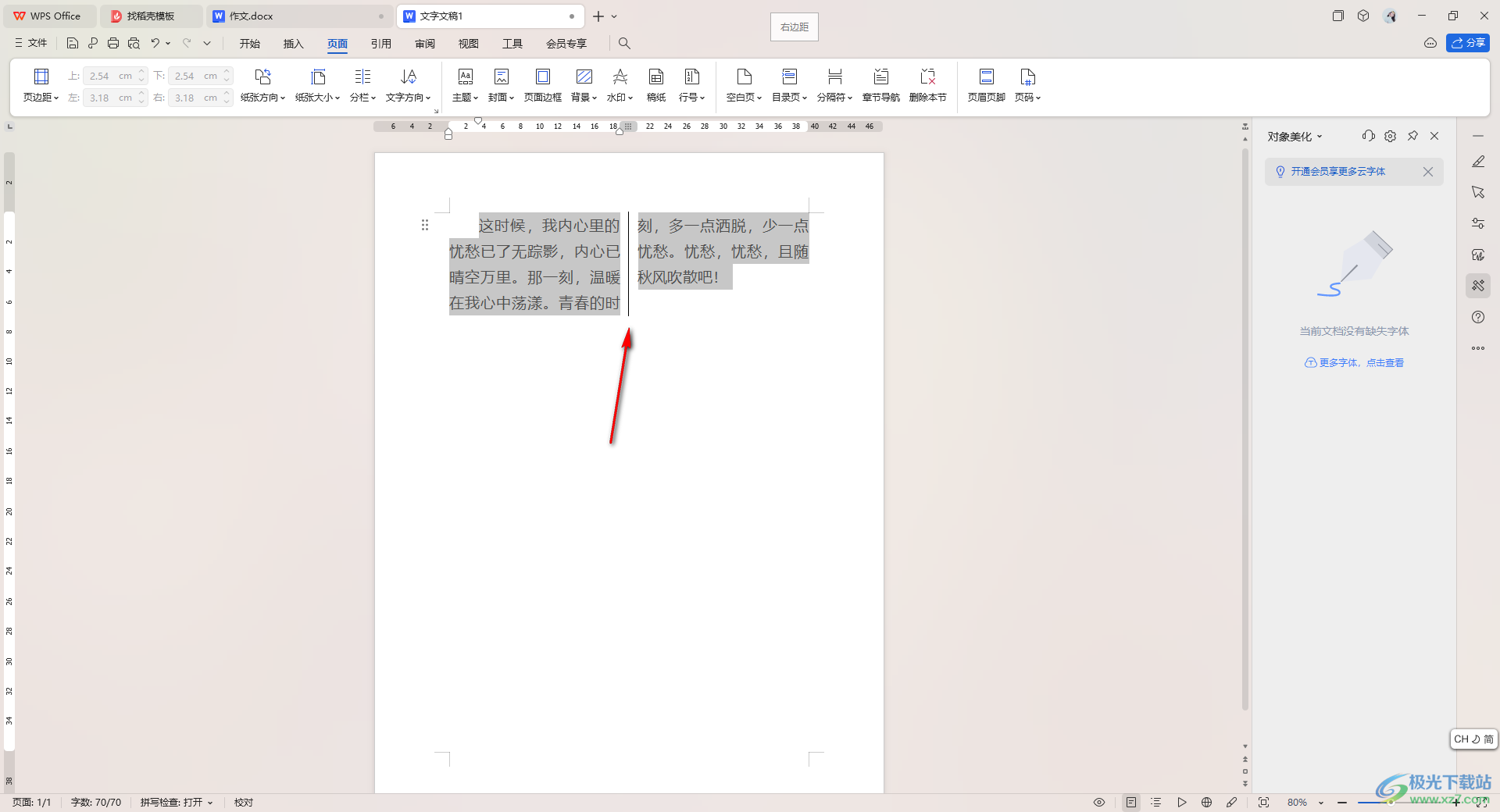Expand the undo history dropdown arrow

pyautogui.click(x=168, y=43)
